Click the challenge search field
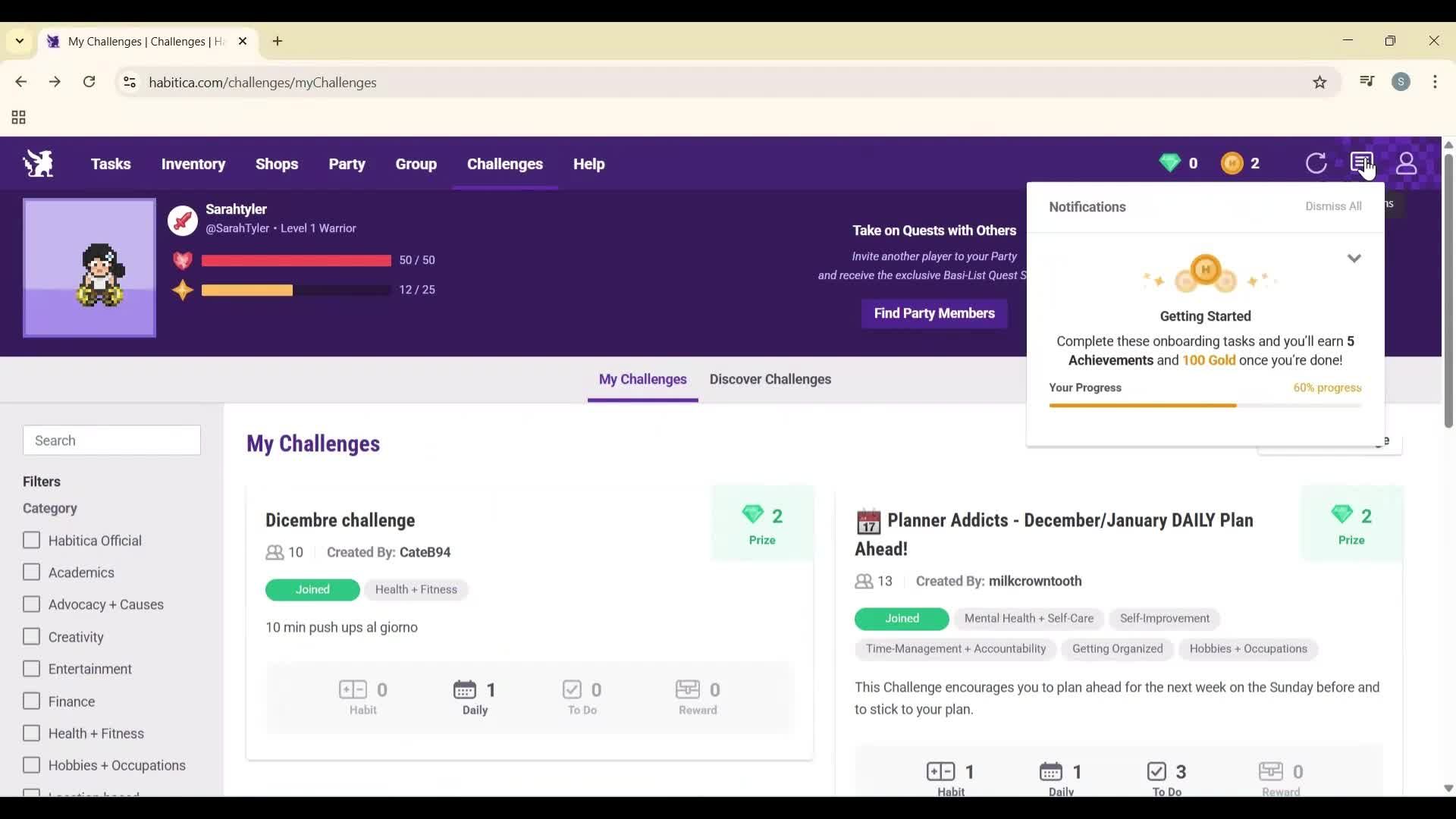1456x819 pixels. (111, 440)
